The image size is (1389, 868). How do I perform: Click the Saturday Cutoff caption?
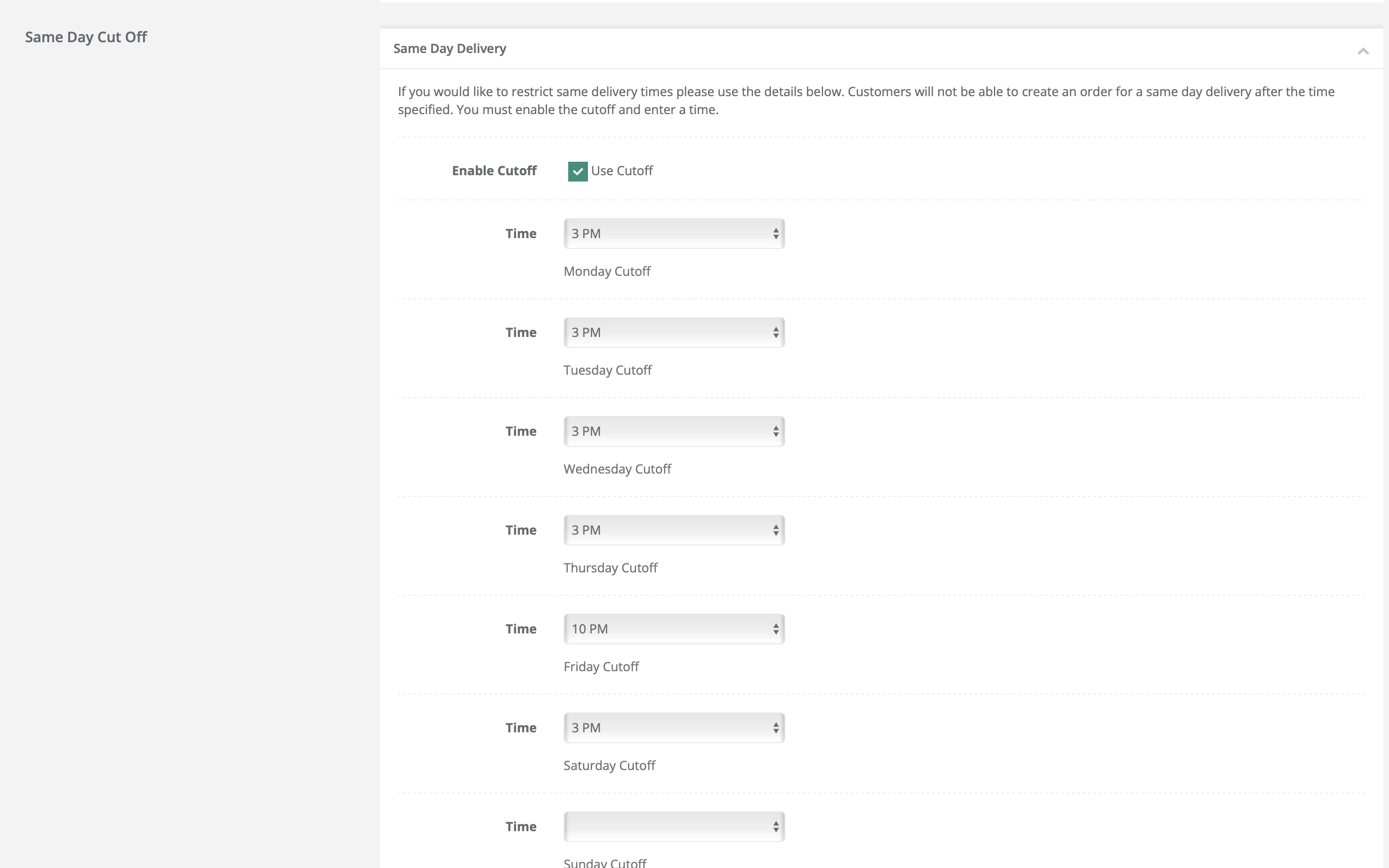[x=609, y=765]
